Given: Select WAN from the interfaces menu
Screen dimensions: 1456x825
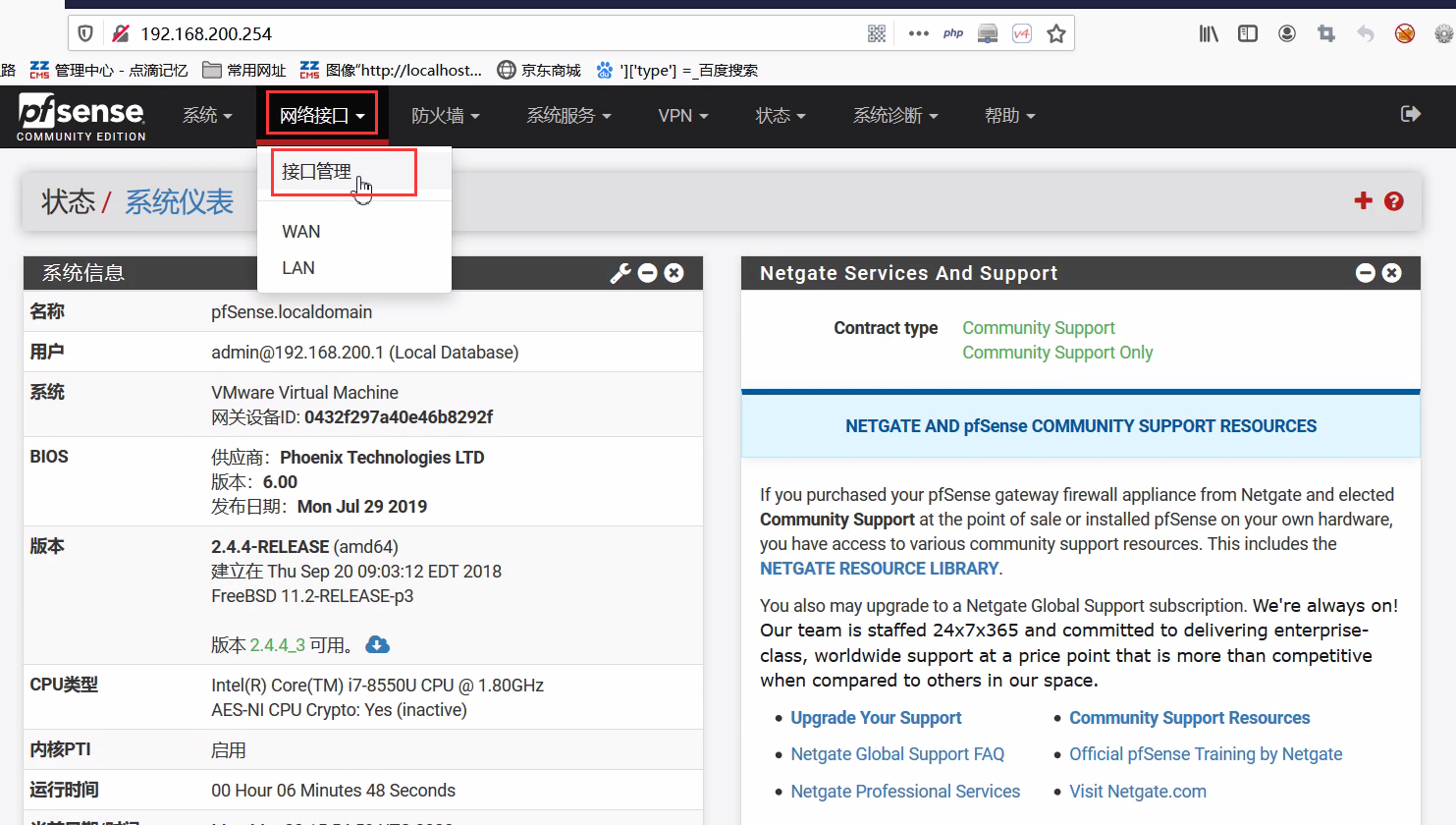Looking at the screenshot, I should click(301, 232).
